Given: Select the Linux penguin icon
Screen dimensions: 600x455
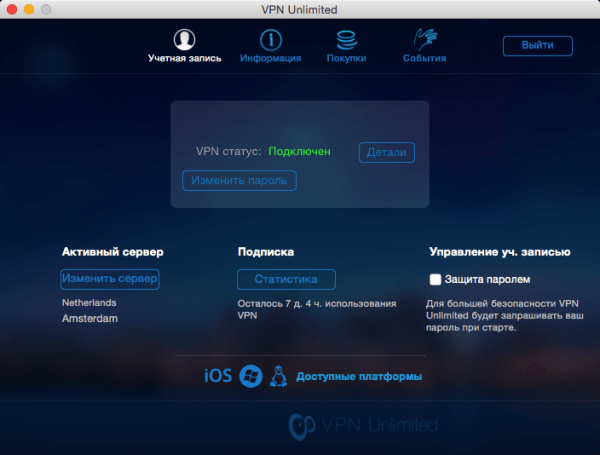Looking at the screenshot, I should (x=279, y=376).
